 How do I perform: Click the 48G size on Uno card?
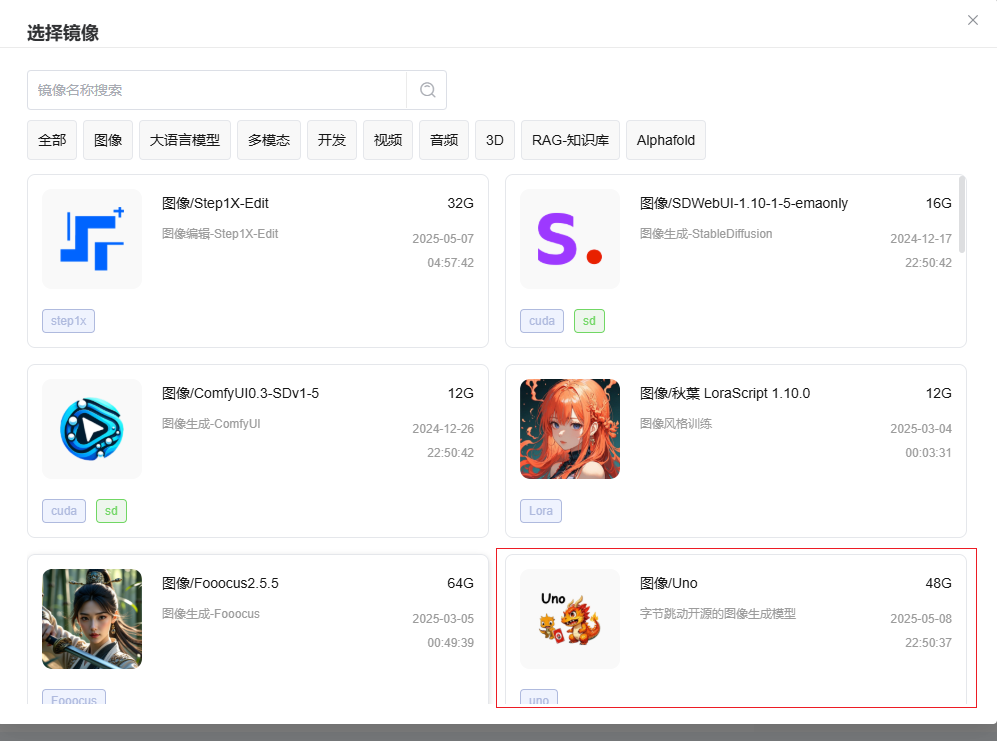point(939,583)
